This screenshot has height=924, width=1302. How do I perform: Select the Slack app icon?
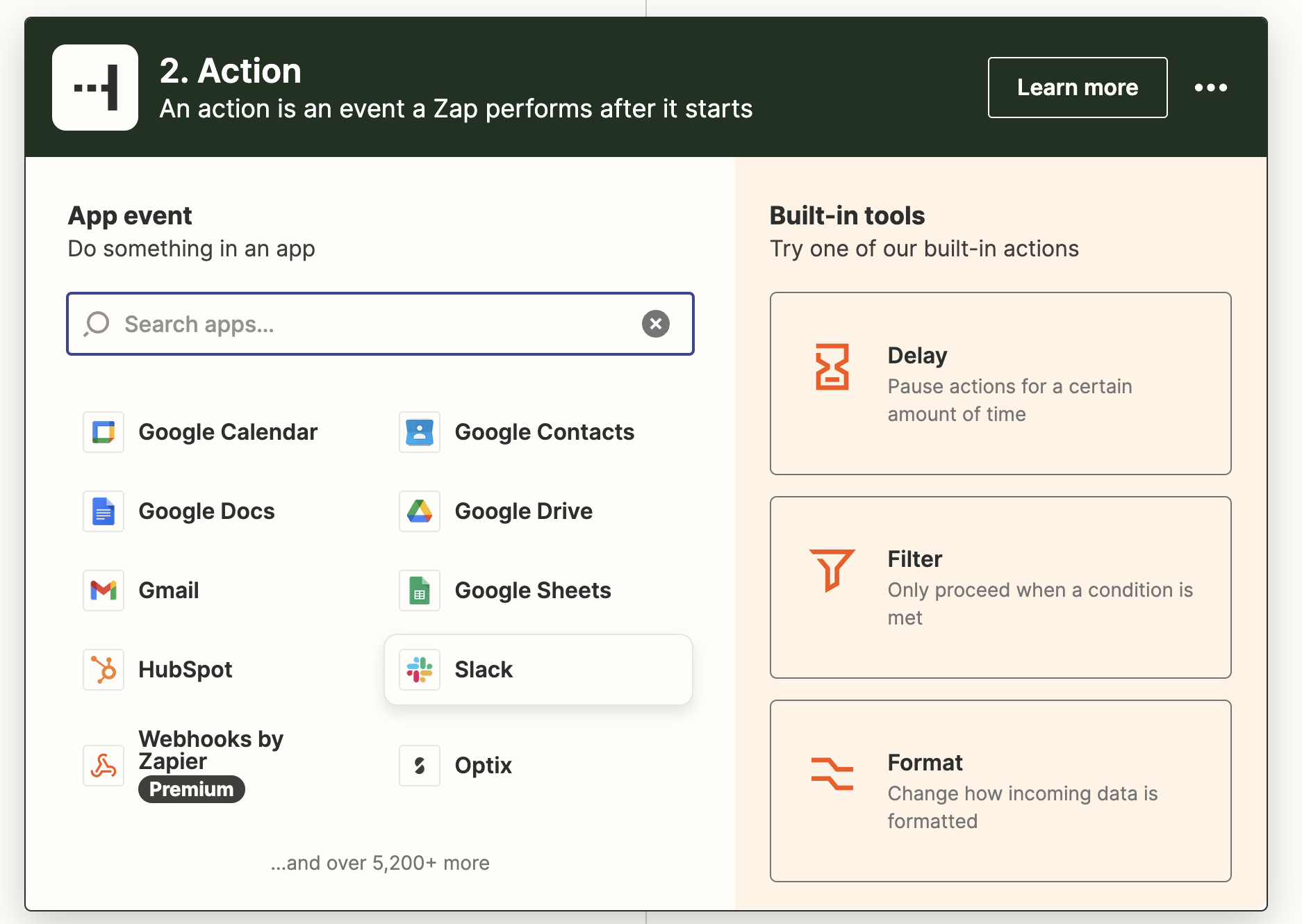420,670
